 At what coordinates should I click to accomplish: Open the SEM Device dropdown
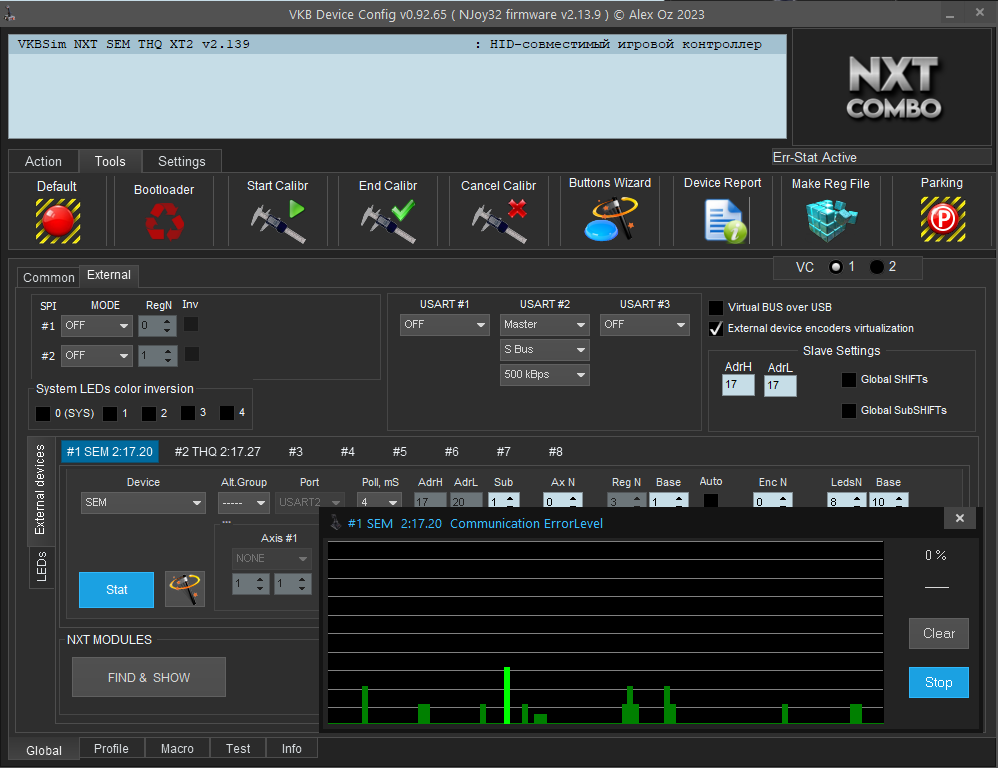[143, 503]
